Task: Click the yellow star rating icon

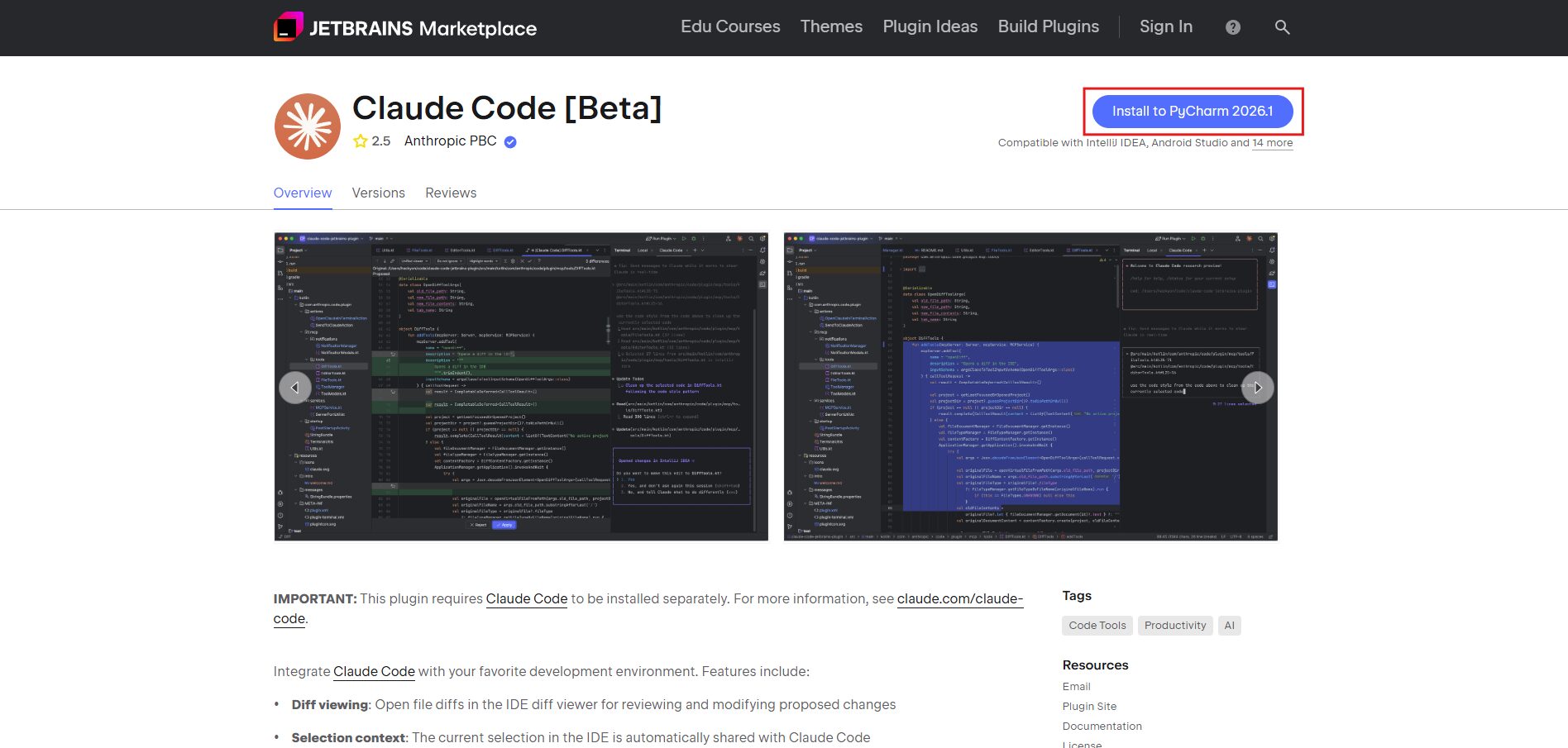Action: [x=361, y=141]
